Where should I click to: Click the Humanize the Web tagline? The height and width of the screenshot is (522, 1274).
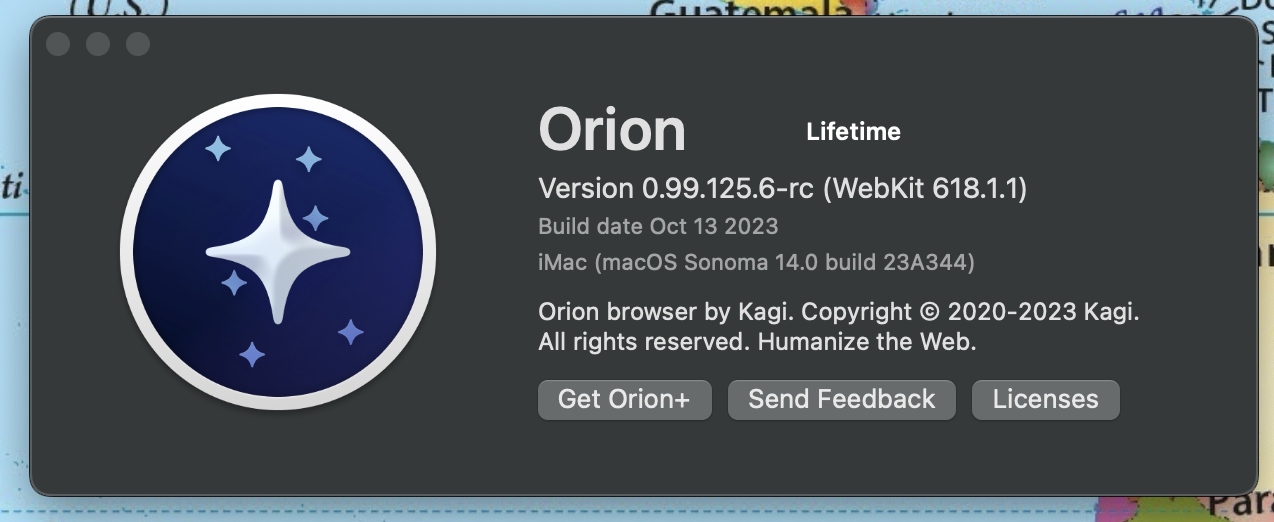[x=866, y=342]
